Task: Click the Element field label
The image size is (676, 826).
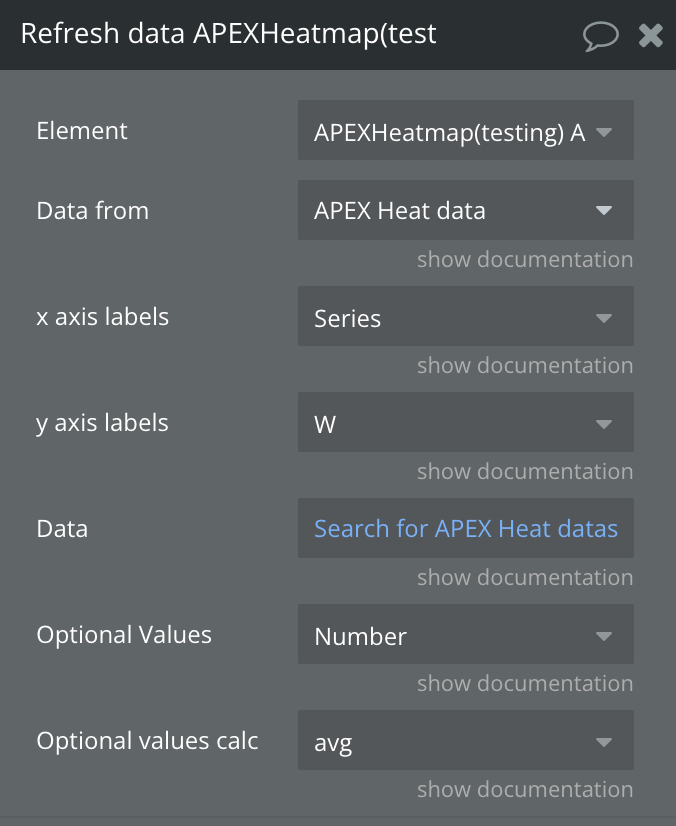Action: [82, 130]
